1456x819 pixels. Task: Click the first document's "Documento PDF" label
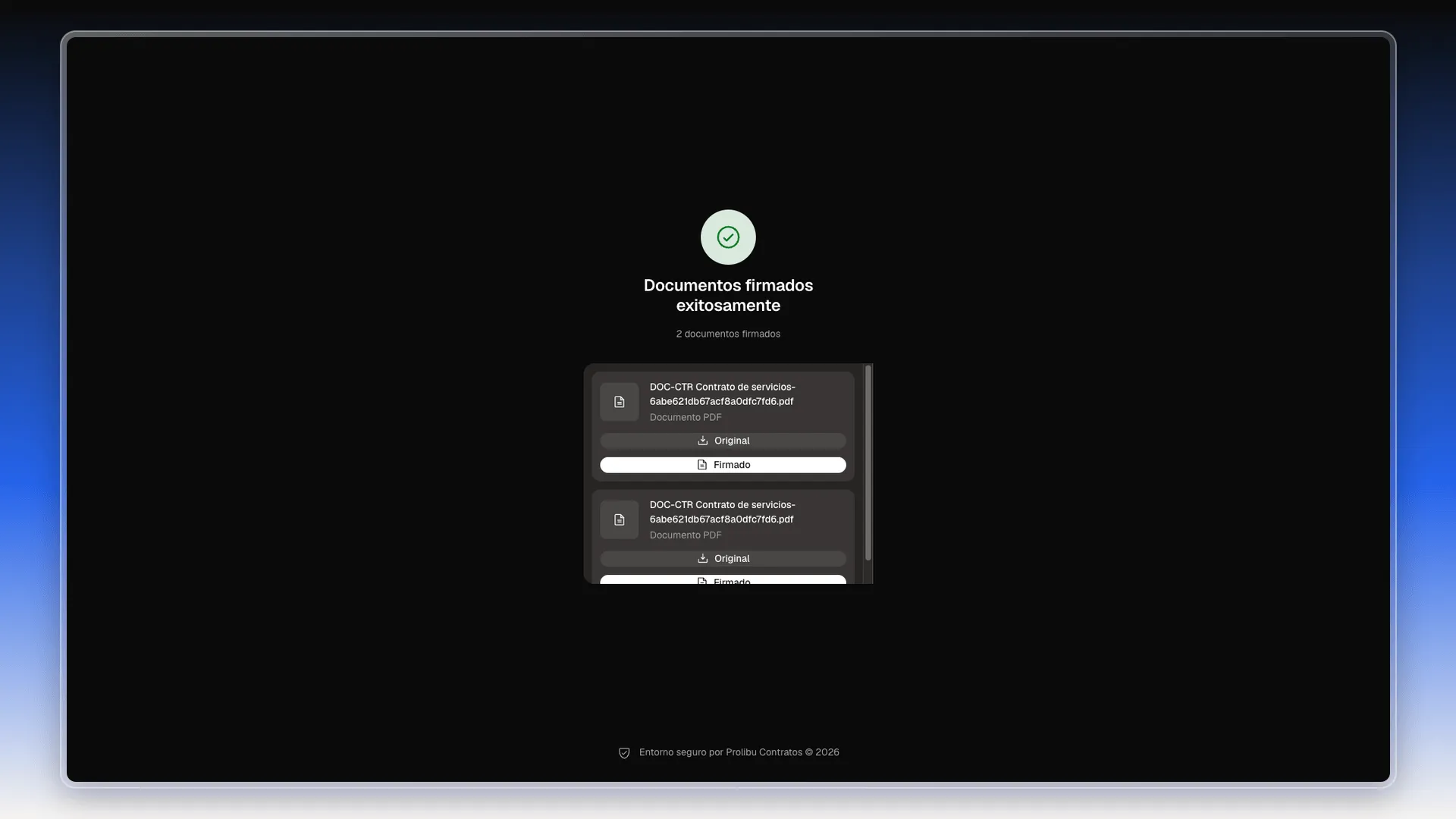click(686, 417)
